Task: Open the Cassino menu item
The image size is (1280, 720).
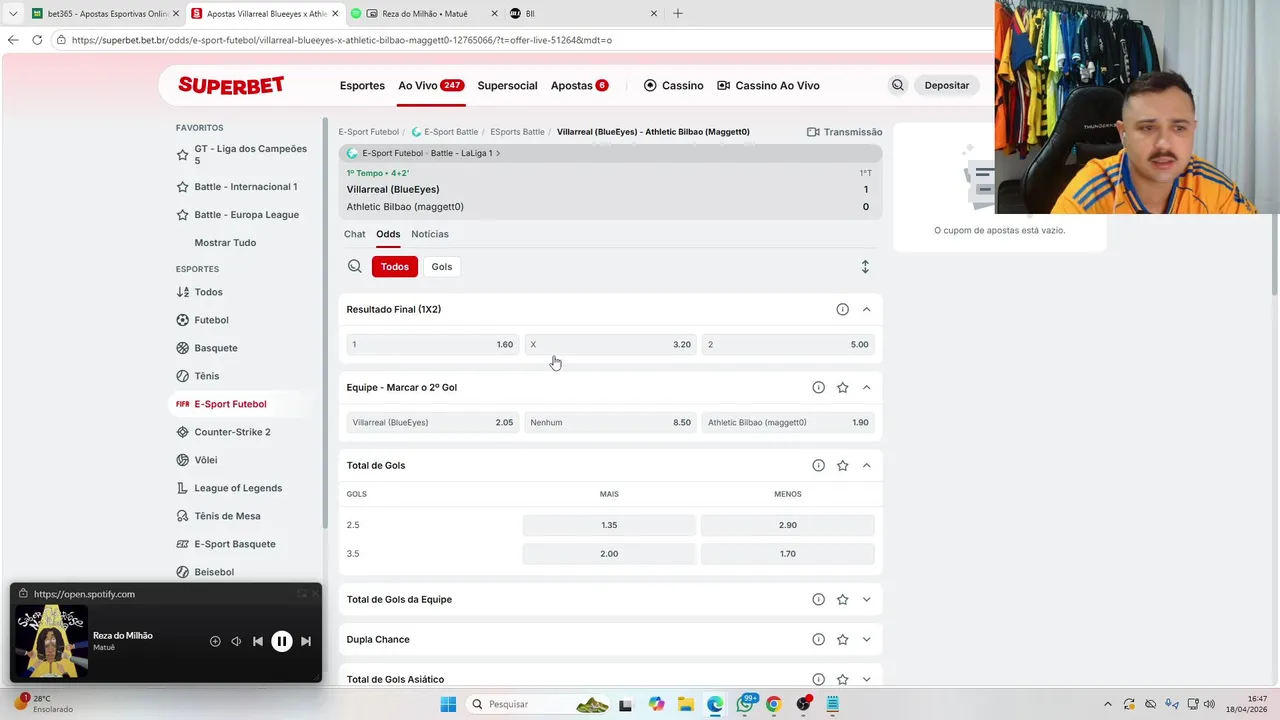Action: pyautogui.click(x=673, y=85)
